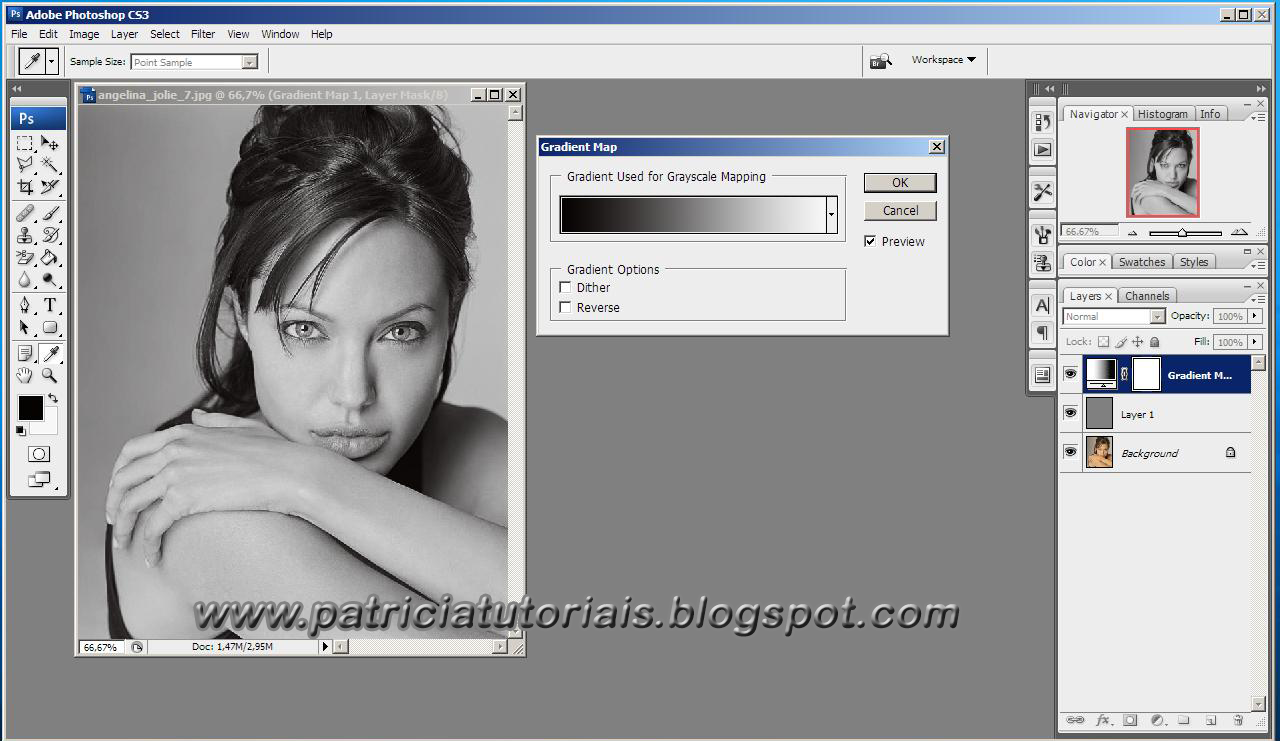Open the Layer menu

(x=125, y=34)
